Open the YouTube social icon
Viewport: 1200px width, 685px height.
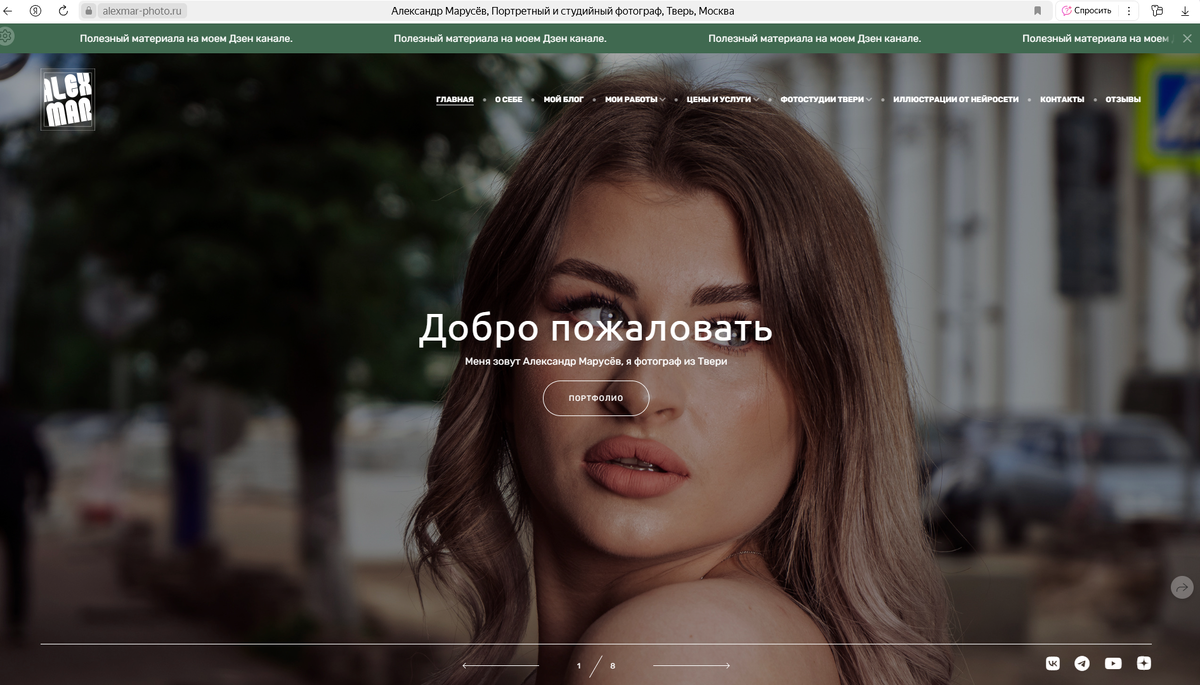[x=1113, y=663]
